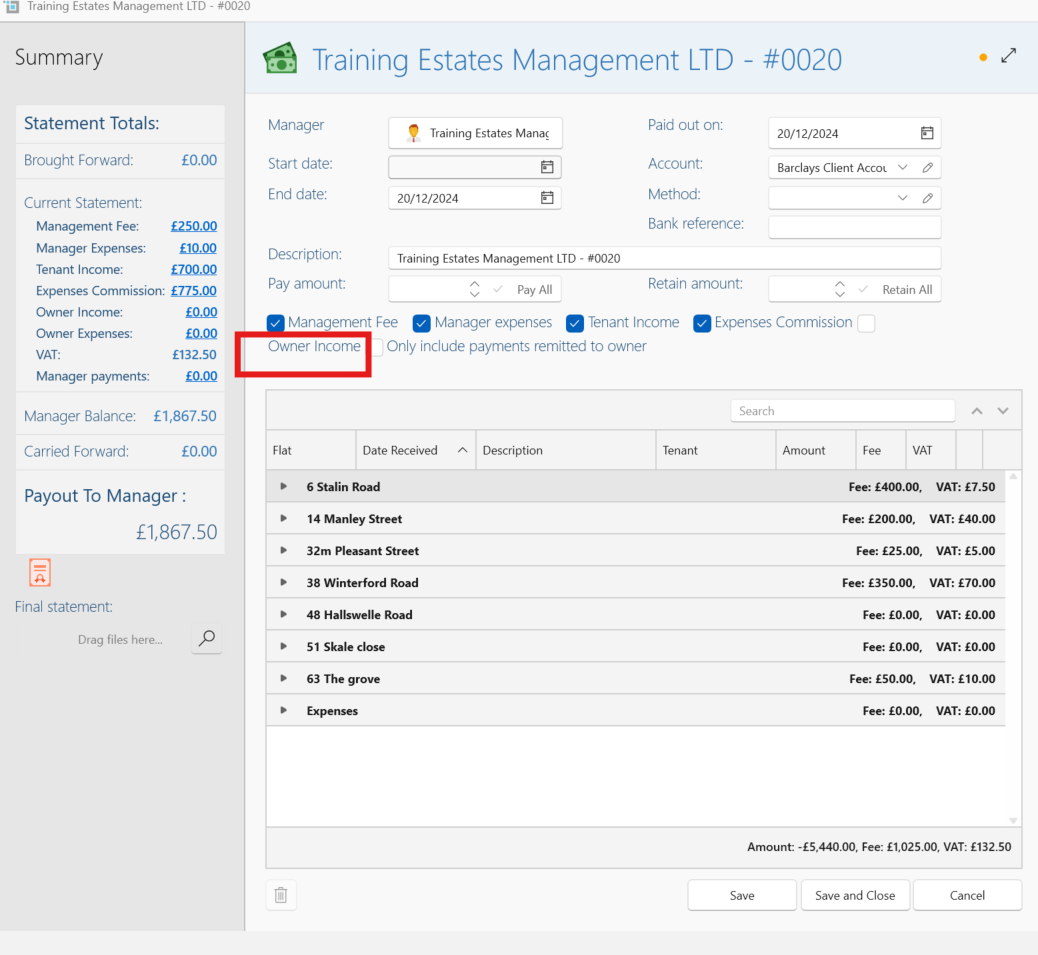Click the Cancel button
Image resolution: width=1038 pixels, height=955 pixels.
click(967, 895)
